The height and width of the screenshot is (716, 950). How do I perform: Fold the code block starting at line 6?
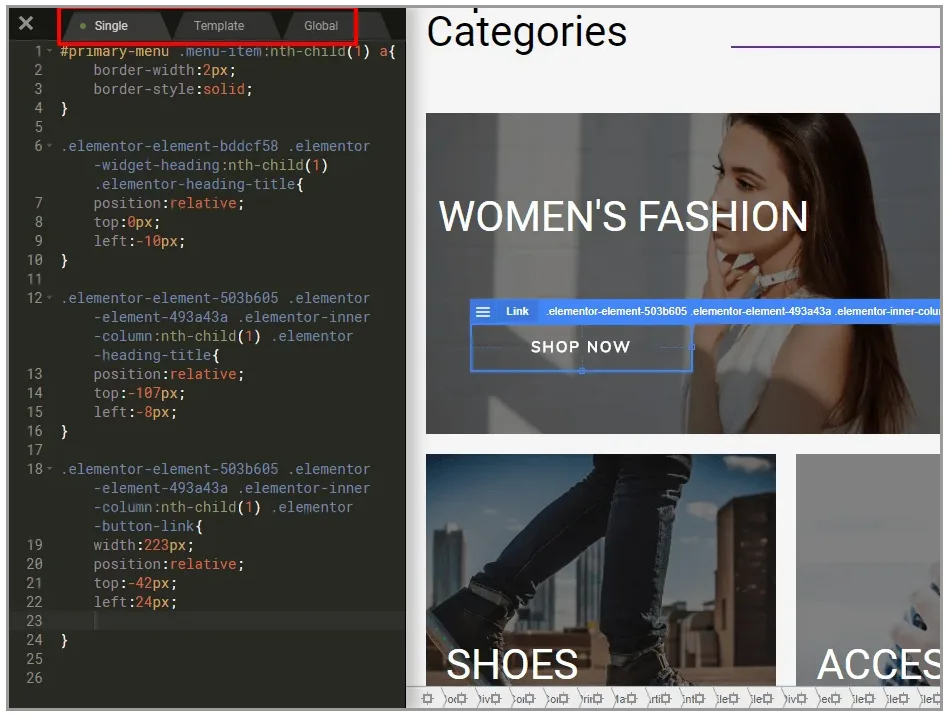[50, 146]
